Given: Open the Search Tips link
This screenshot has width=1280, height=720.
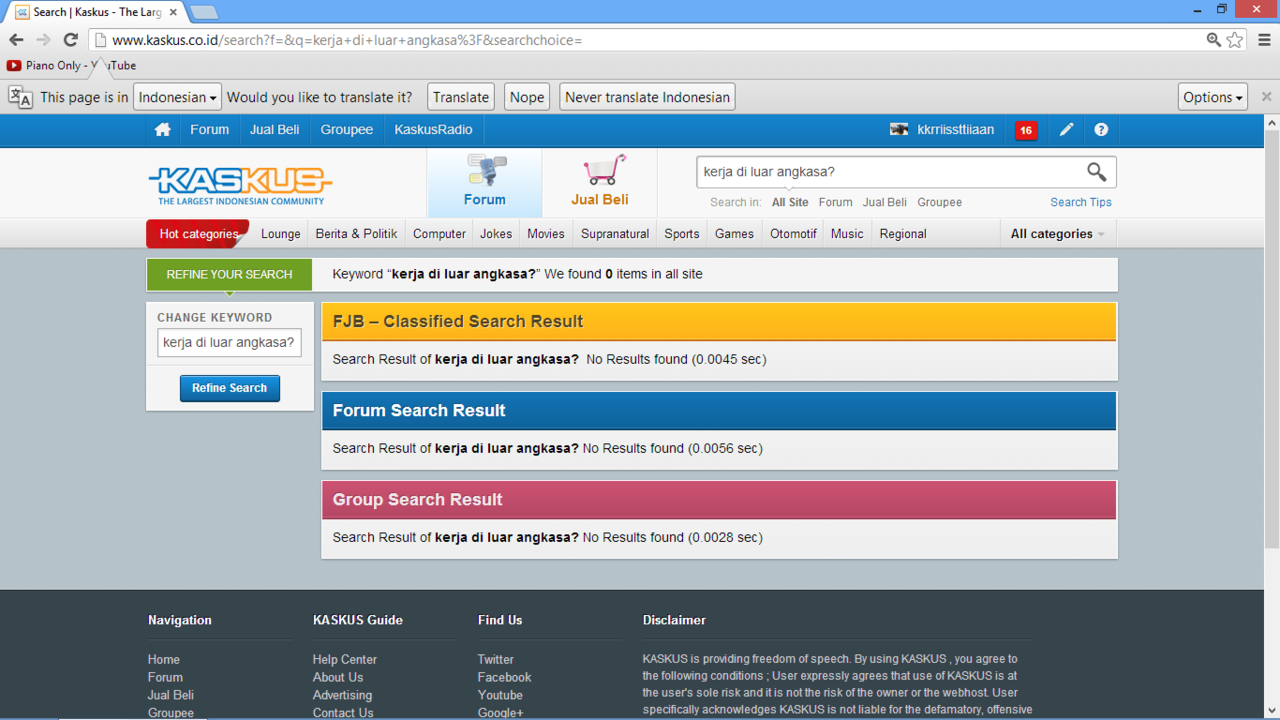Looking at the screenshot, I should coord(1081,202).
